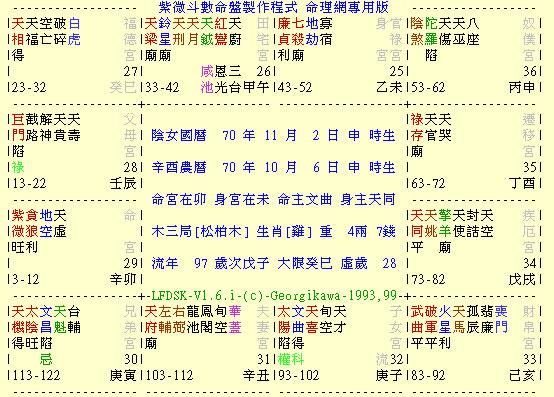554x397 pixels.
Task: Click age range 53-62
Action: [428, 87]
